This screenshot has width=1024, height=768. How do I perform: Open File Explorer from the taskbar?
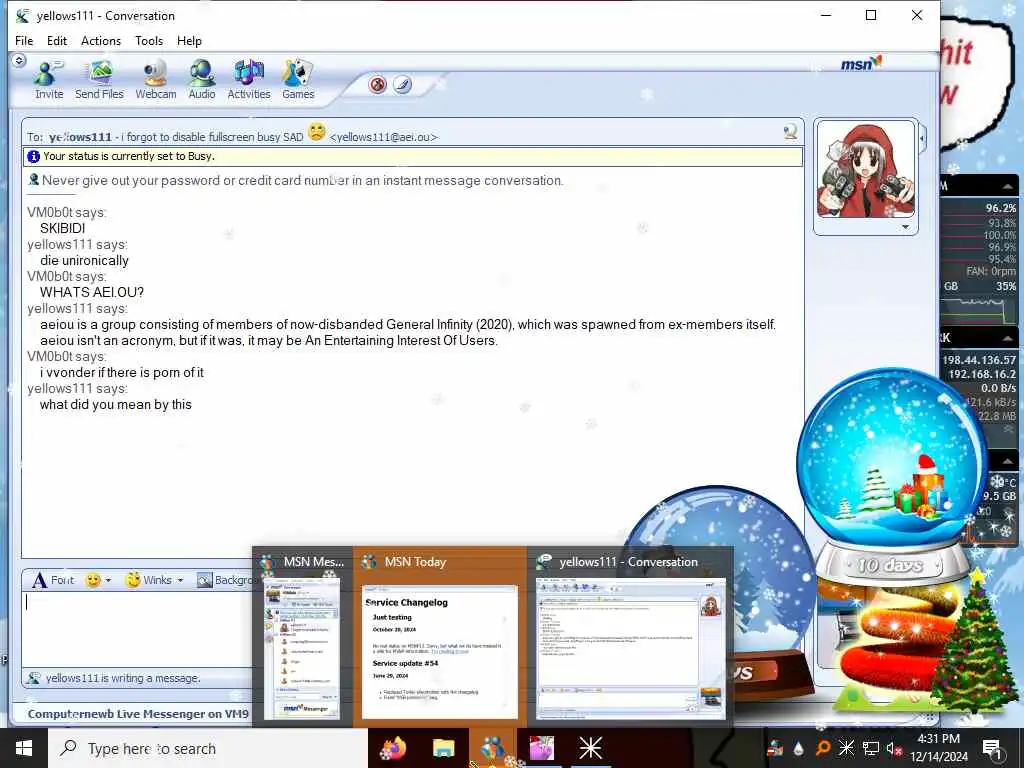point(443,748)
